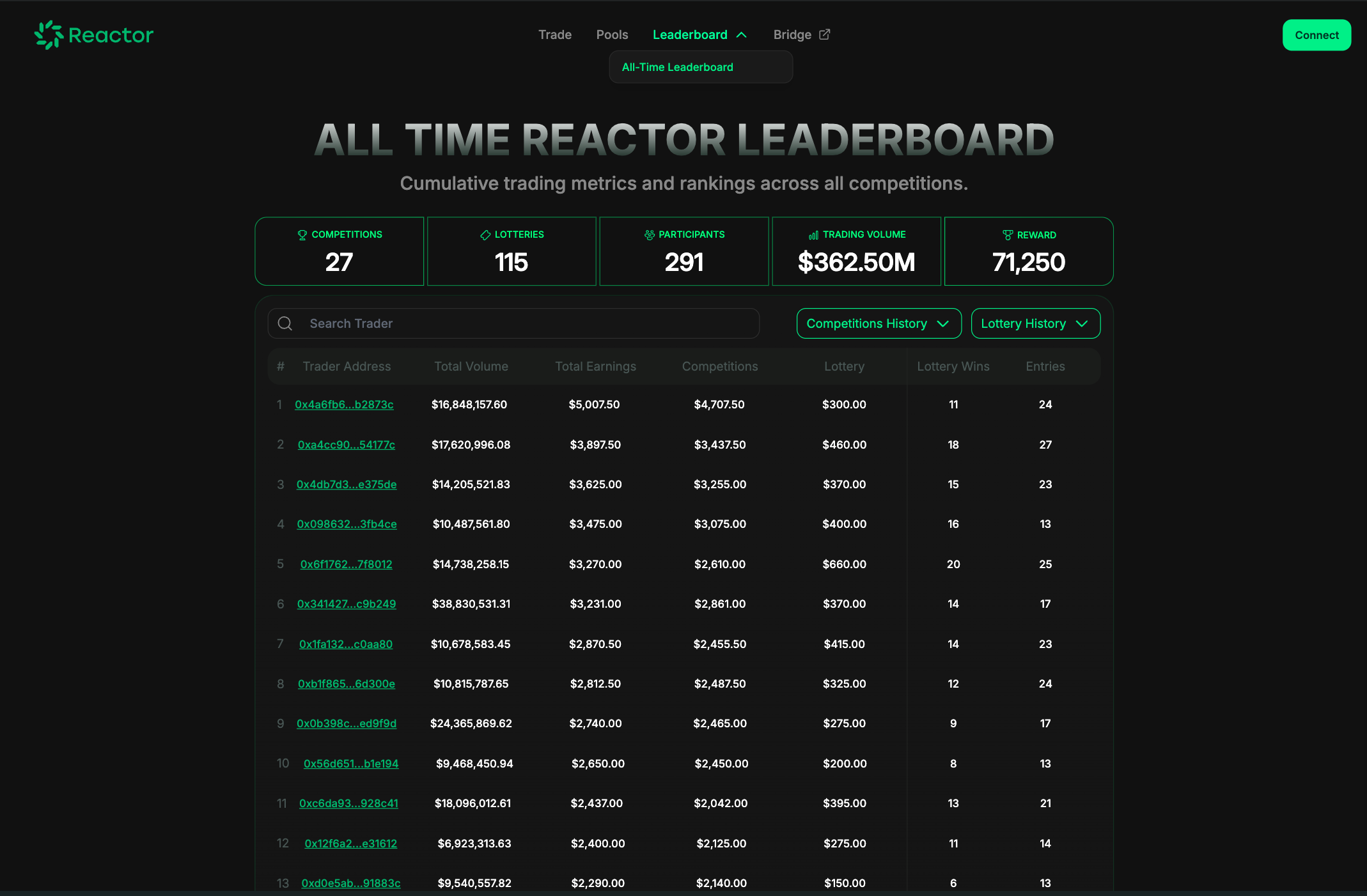Click the Lottery Wins column header
This screenshot has height=896, width=1367.
[953, 366]
